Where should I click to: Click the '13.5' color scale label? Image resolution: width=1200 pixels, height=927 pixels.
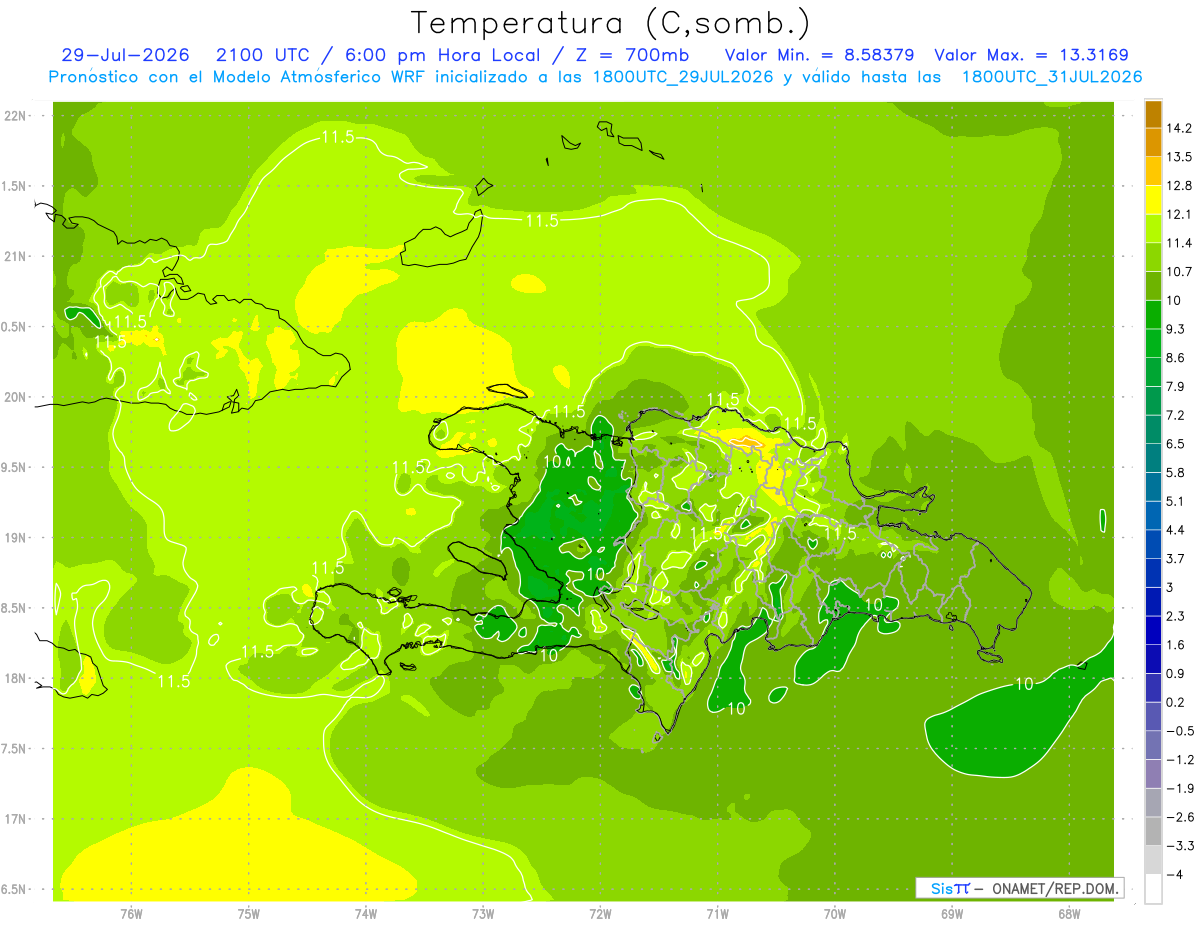(1180, 157)
